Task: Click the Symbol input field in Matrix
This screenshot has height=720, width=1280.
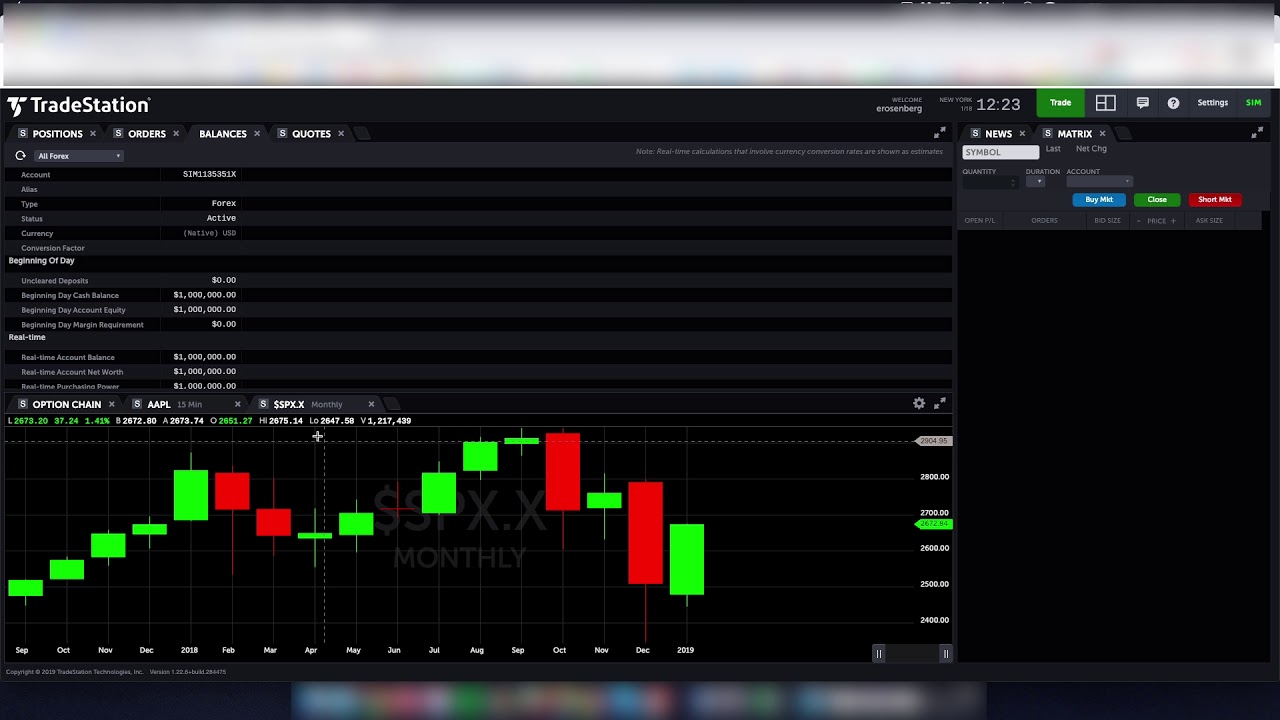Action: 1001,152
